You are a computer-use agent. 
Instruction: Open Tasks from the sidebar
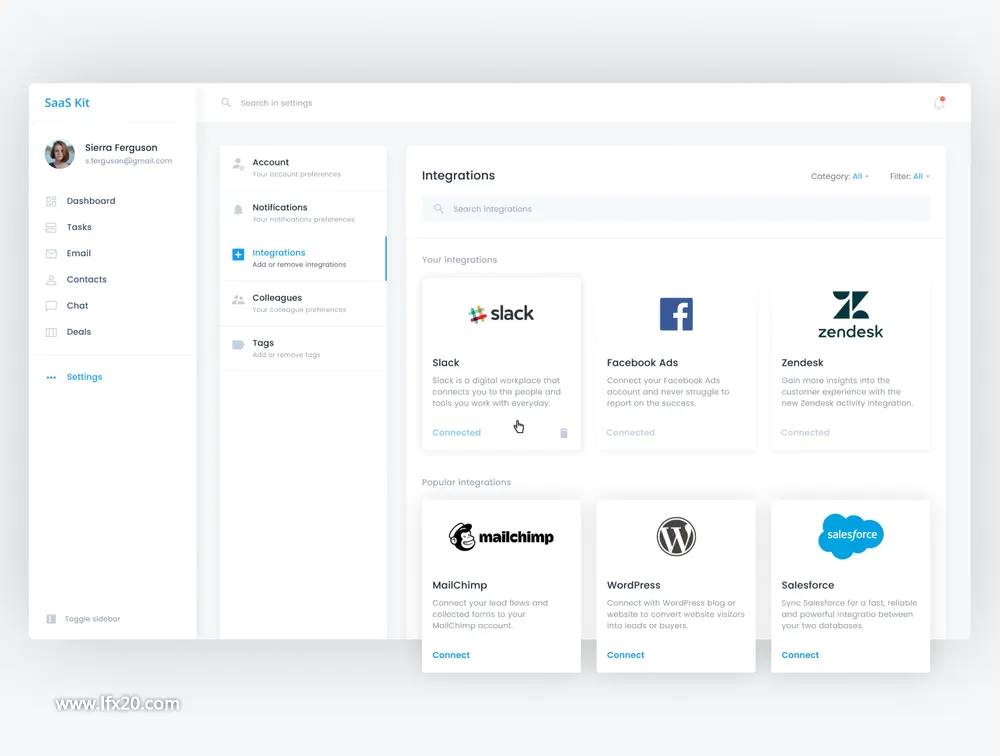79,227
